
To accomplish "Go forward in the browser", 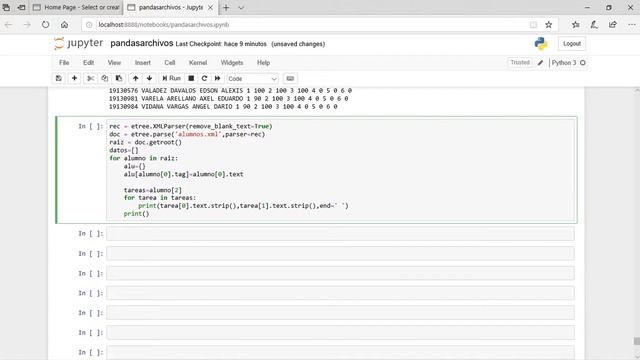I will click(x=27, y=25).
